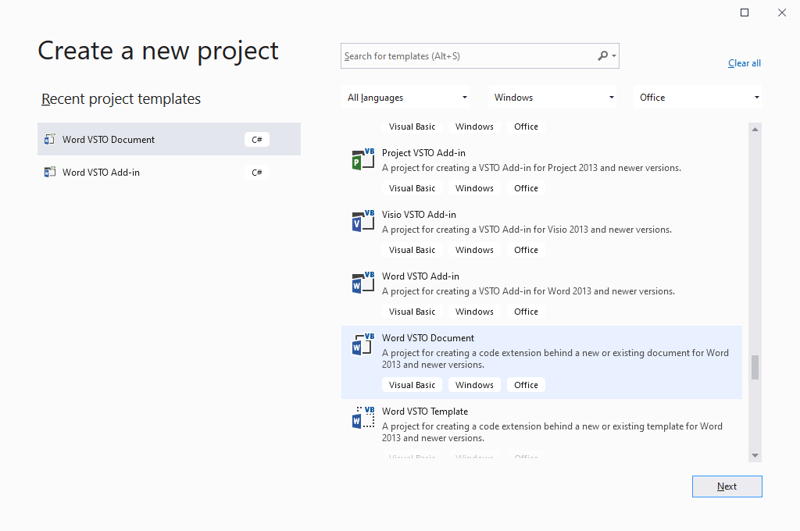Click C# badge on Word VSTO Document row
Image resolution: width=800 pixels, height=531 pixels.
pyautogui.click(x=257, y=140)
